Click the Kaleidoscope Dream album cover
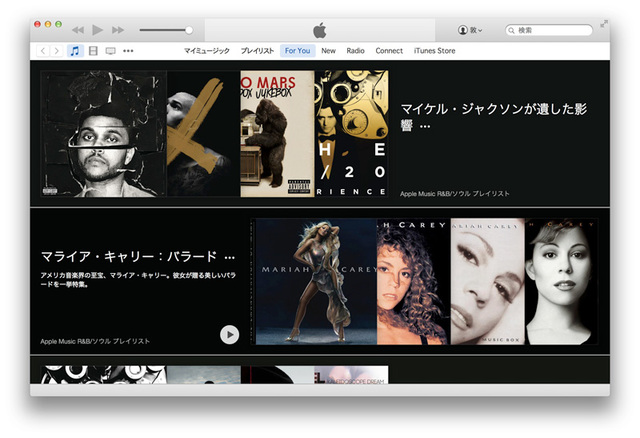The image size is (640, 438). [351, 375]
